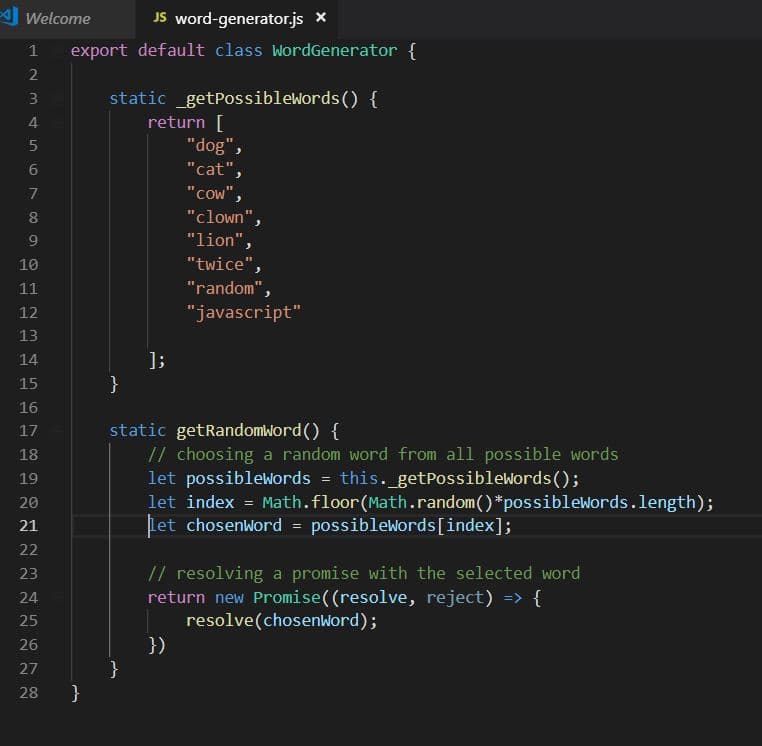Click the 'export' keyword on line 1

coord(99,51)
